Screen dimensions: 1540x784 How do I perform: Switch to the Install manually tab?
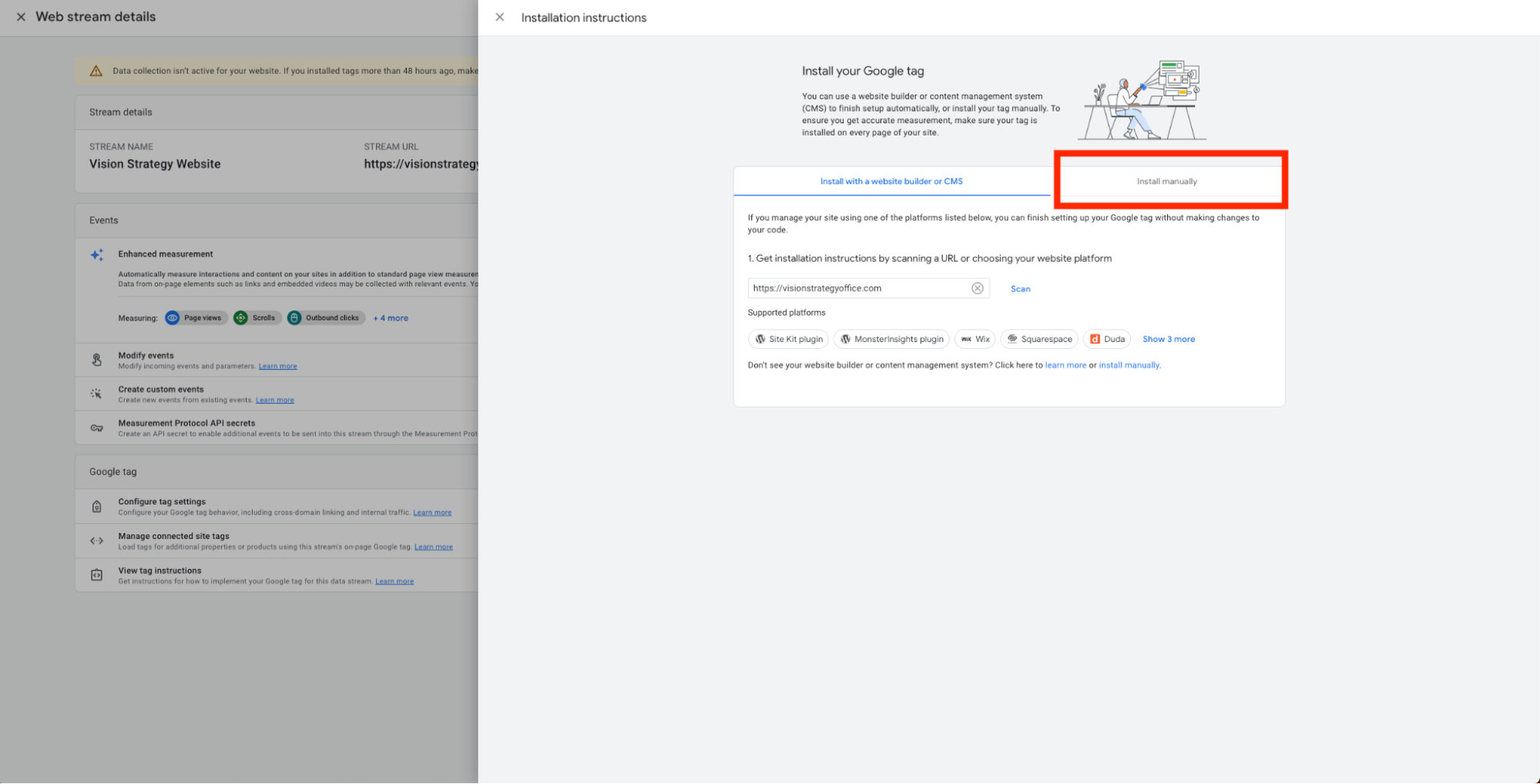point(1166,182)
